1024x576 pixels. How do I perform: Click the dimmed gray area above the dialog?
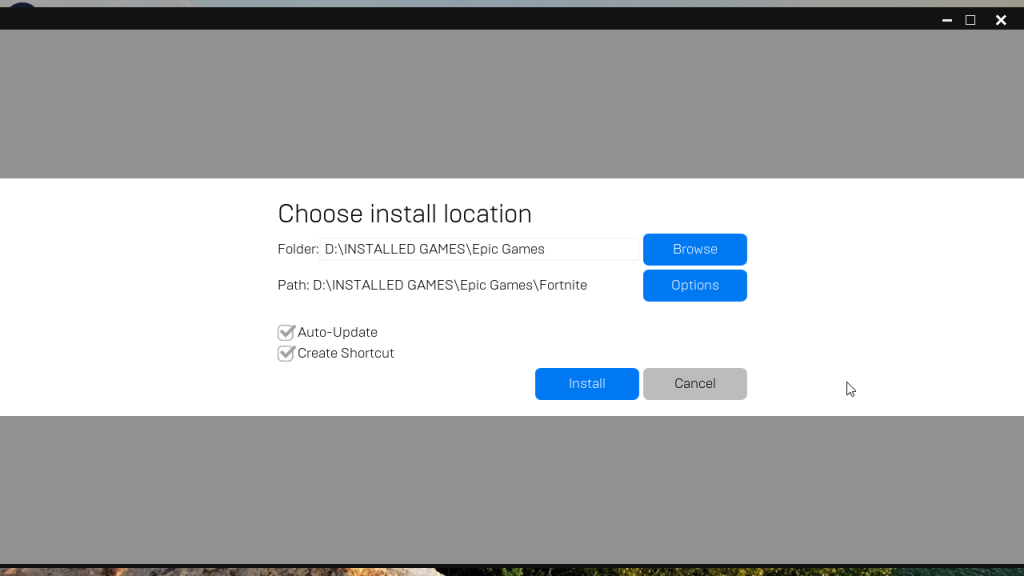(512, 104)
